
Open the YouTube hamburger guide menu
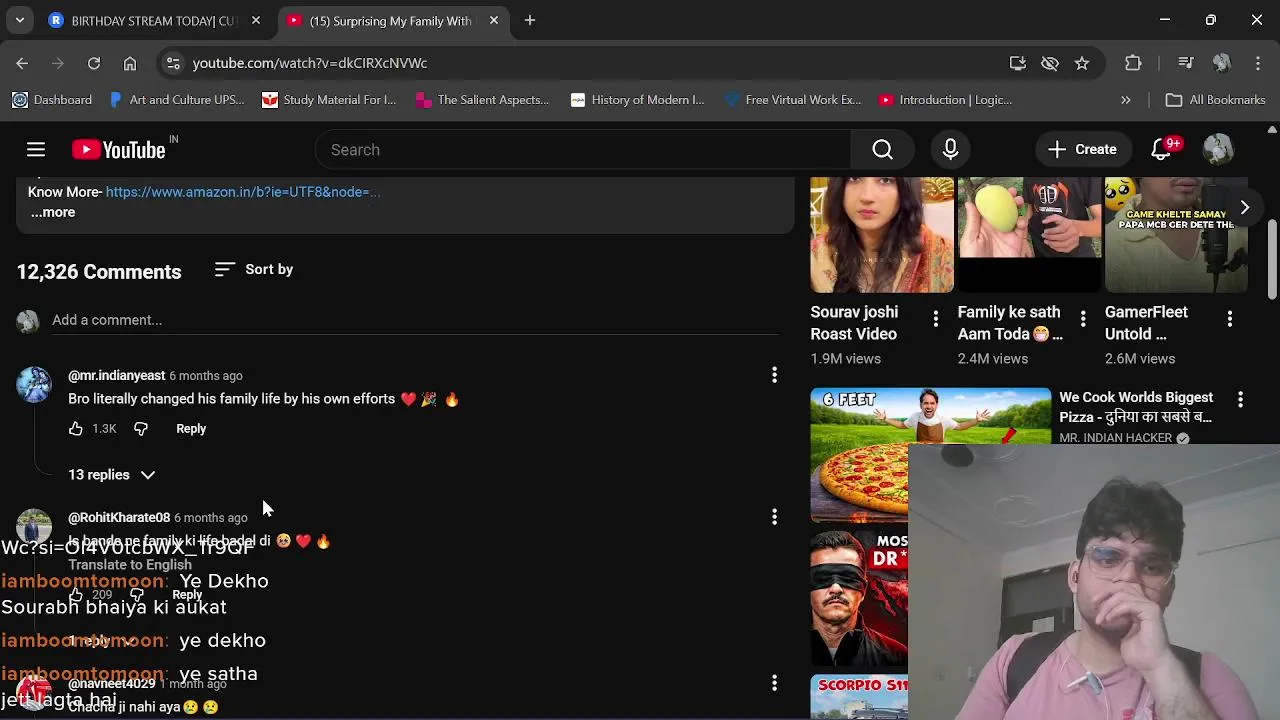[36, 150]
